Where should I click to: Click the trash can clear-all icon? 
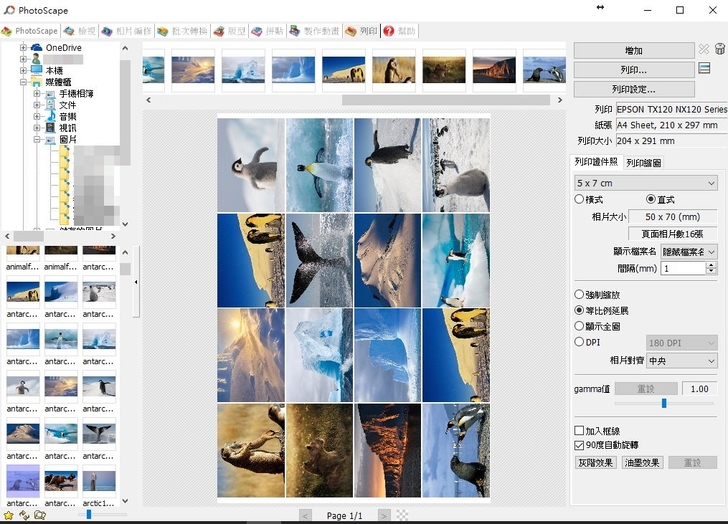click(x=719, y=49)
